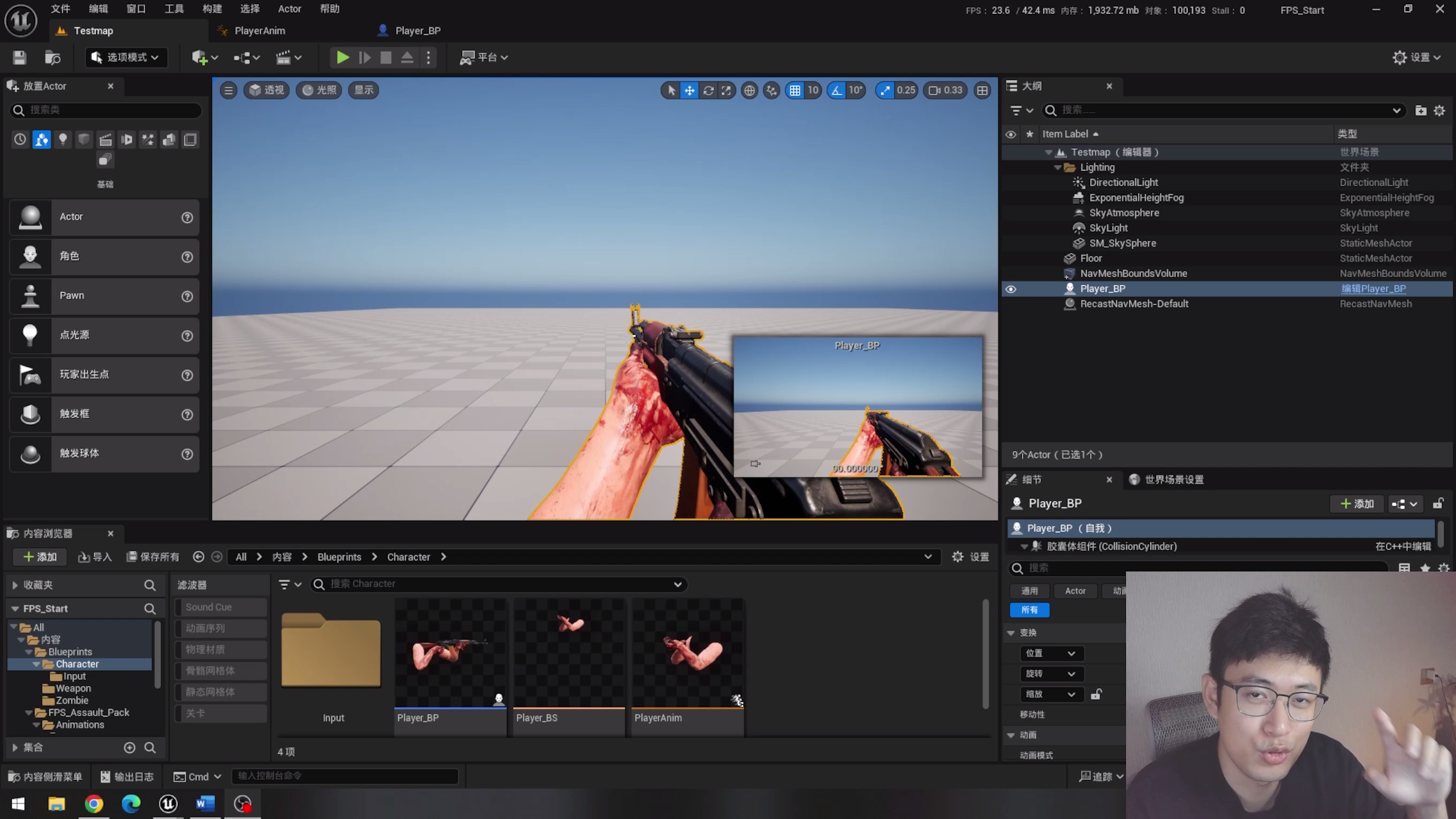
Task: Click the outliner settings gear icon
Action: pos(1439,110)
